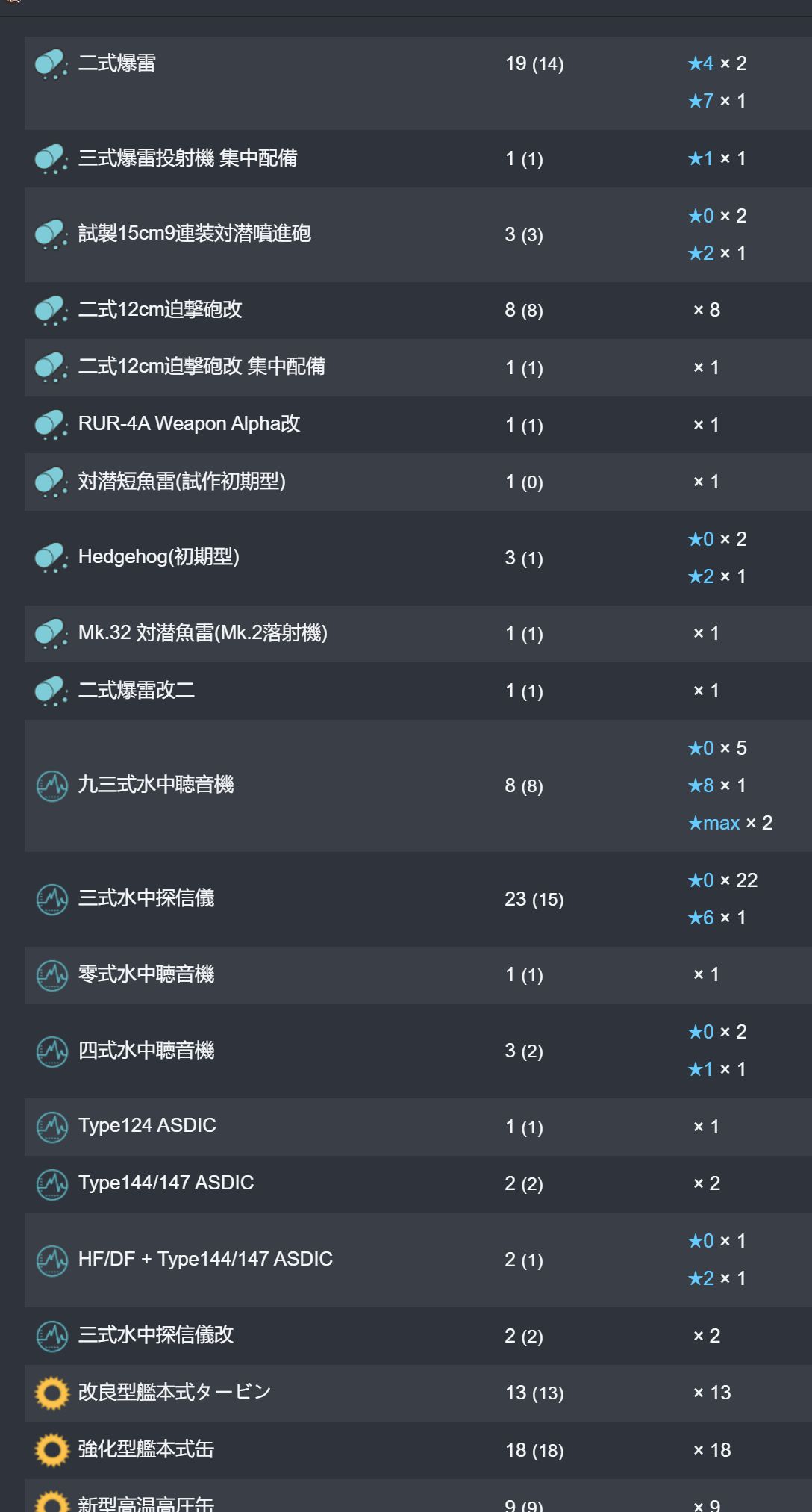The image size is (812, 1512).
Task: Select the 四式水中聴音機 equipment name
Action: pos(146,1051)
